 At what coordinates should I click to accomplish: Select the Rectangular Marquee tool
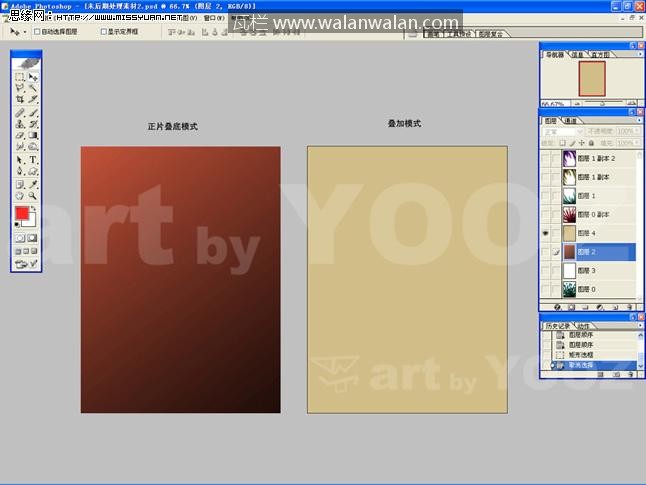pyautogui.click(x=20, y=77)
